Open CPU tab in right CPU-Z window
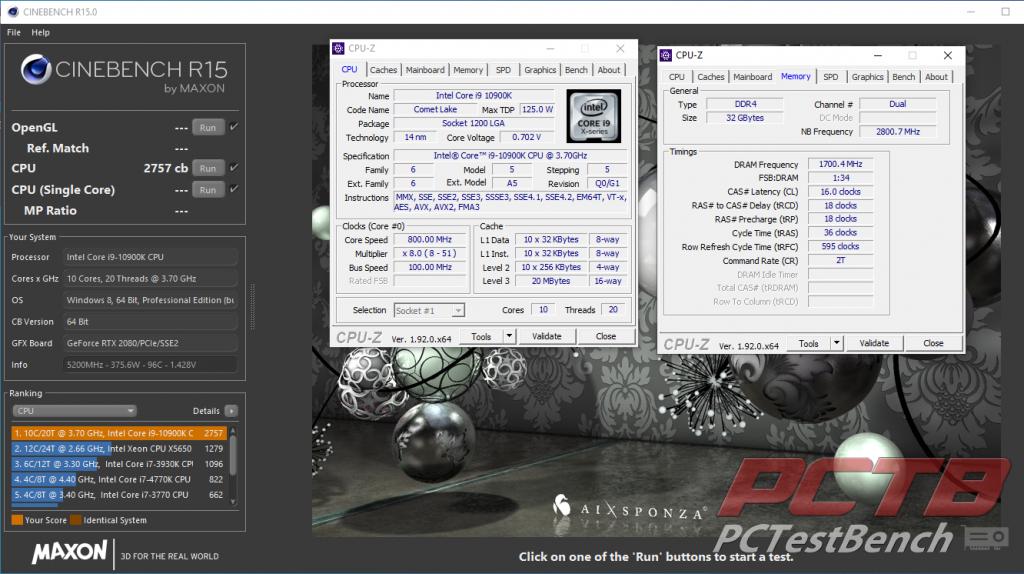 (677, 77)
